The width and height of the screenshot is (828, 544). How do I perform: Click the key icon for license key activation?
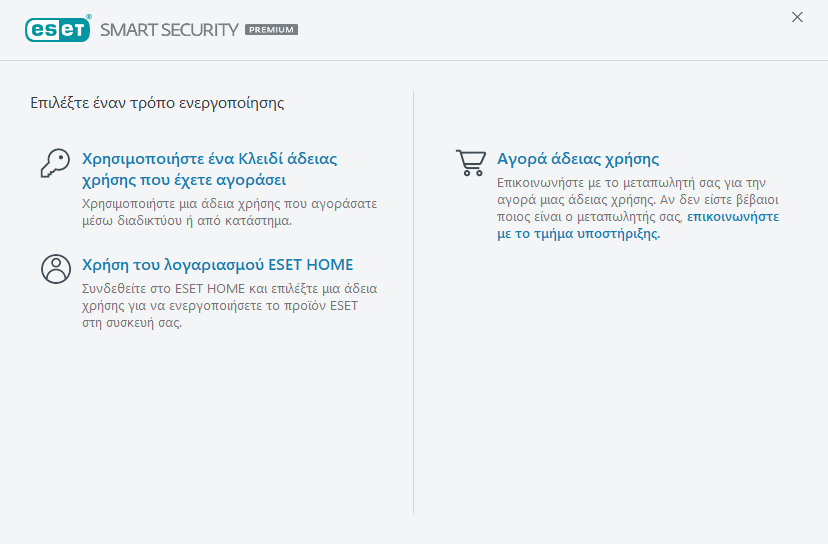tap(55, 163)
